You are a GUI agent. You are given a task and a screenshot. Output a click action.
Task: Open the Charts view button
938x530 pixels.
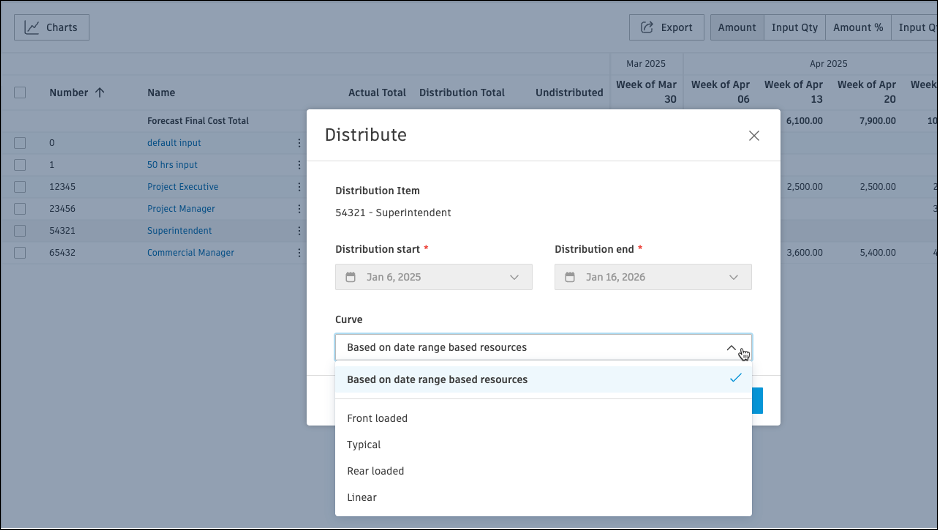pos(52,28)
